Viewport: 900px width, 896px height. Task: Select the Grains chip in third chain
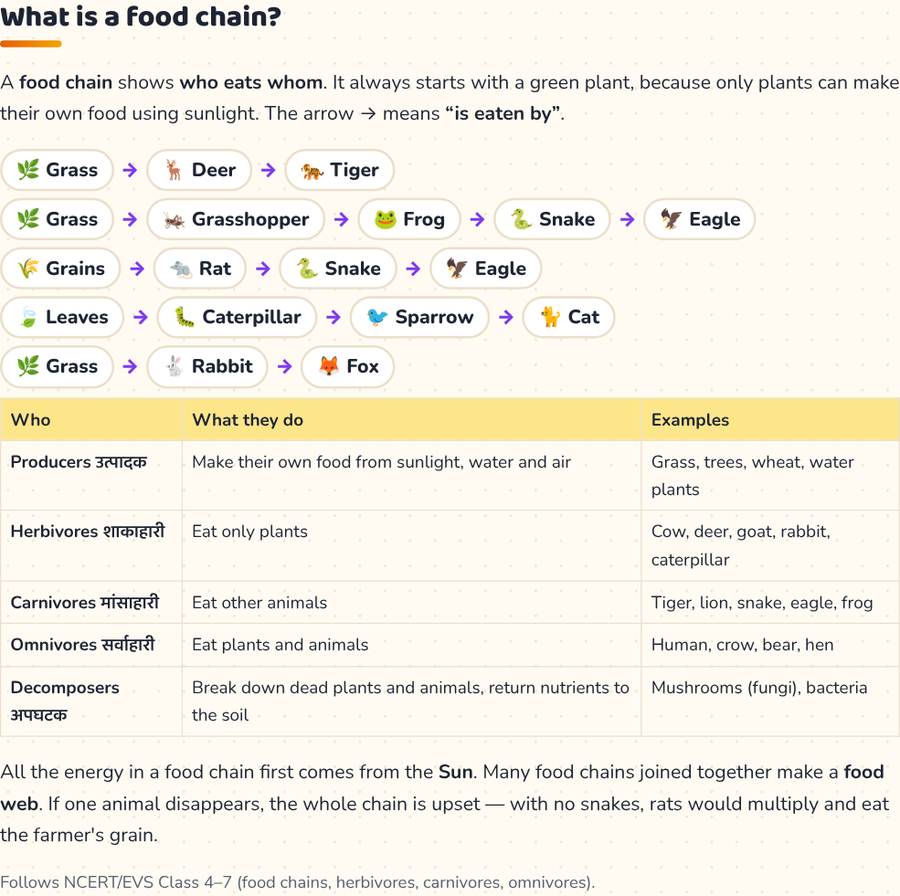(x=60, y=268)
